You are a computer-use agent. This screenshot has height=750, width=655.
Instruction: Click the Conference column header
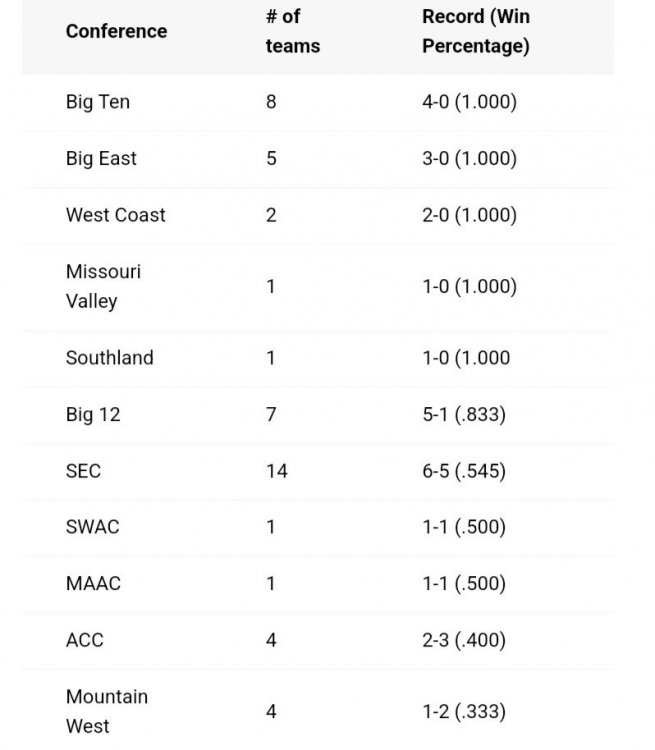[x=116, y=31]
